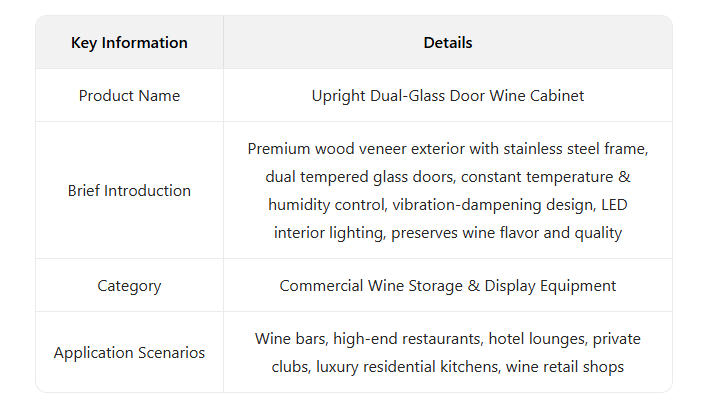Click the Key Information column header

point(129,43)
